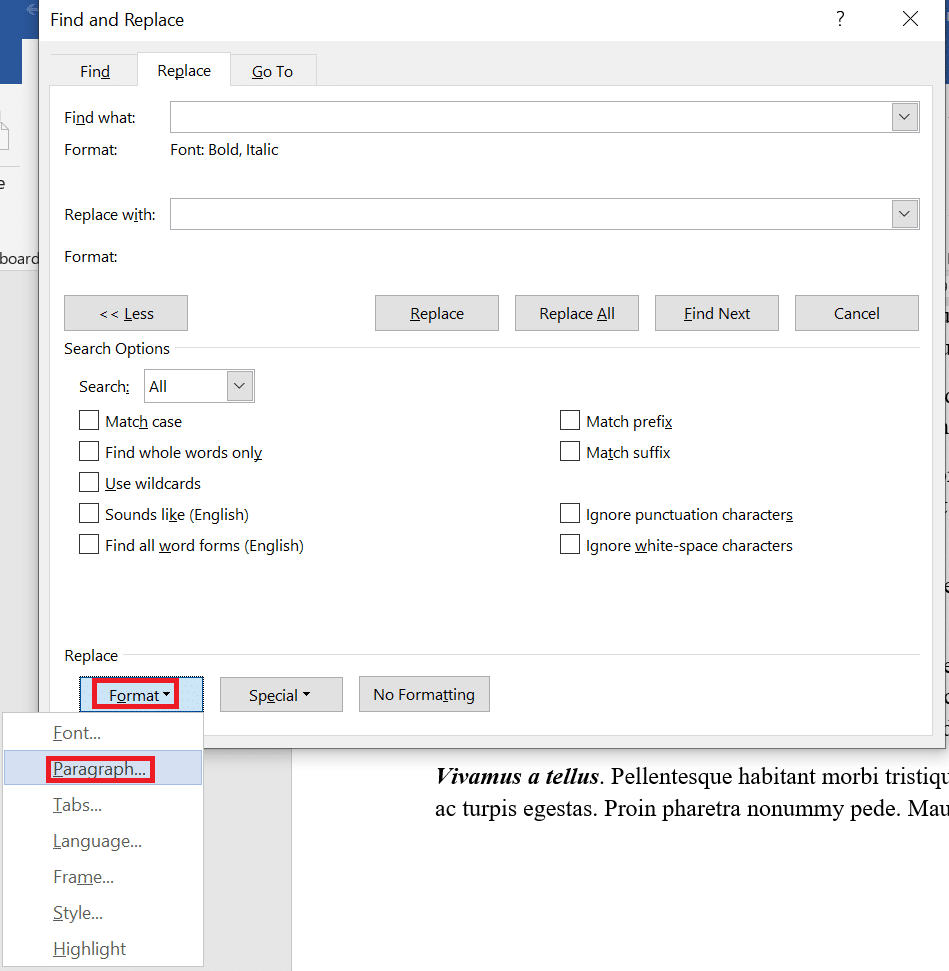Screen dimensions: 949x971
Task: Cancel the Find and Replace dialog
Action: point(857,313)
